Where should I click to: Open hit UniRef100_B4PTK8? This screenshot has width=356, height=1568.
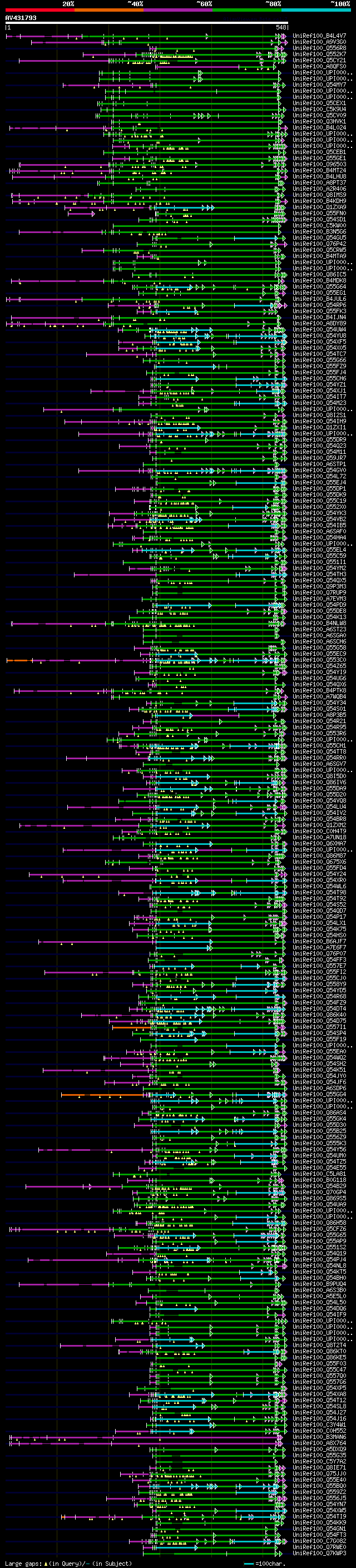click(x=319, y=690)
